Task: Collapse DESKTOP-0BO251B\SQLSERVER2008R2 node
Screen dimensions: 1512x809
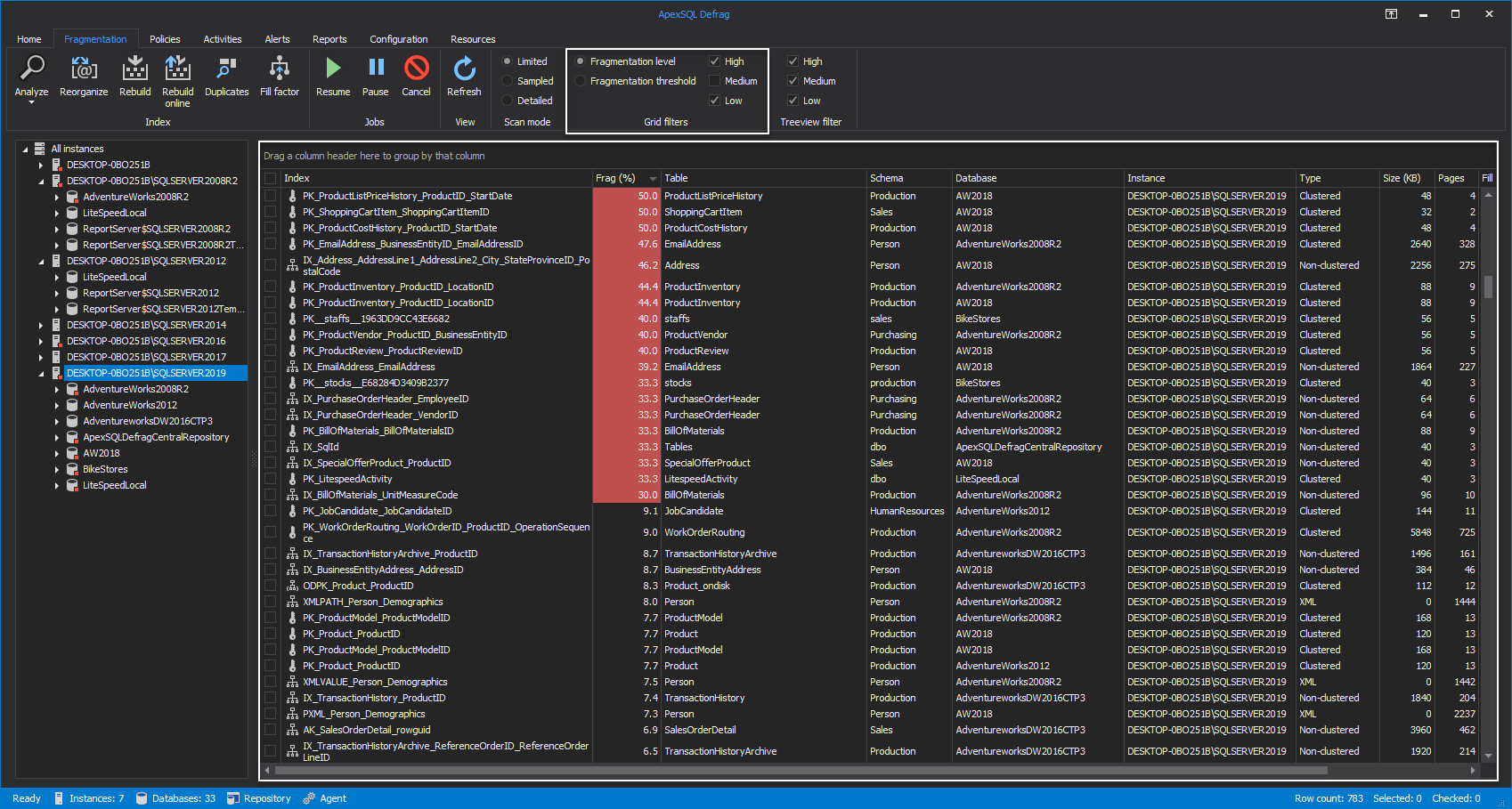Action: 41,181
